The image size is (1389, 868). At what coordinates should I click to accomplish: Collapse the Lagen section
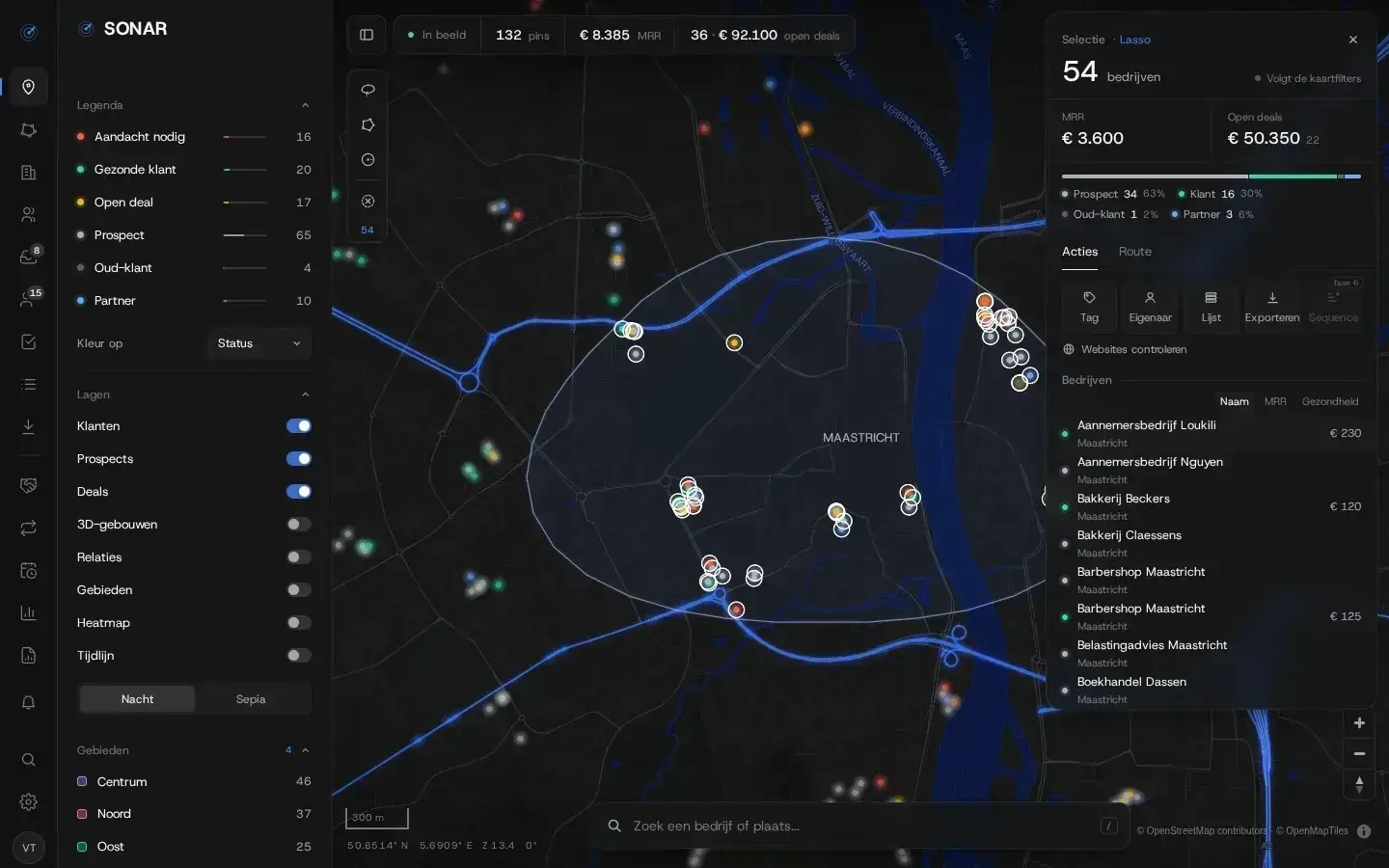pos(305,394)
